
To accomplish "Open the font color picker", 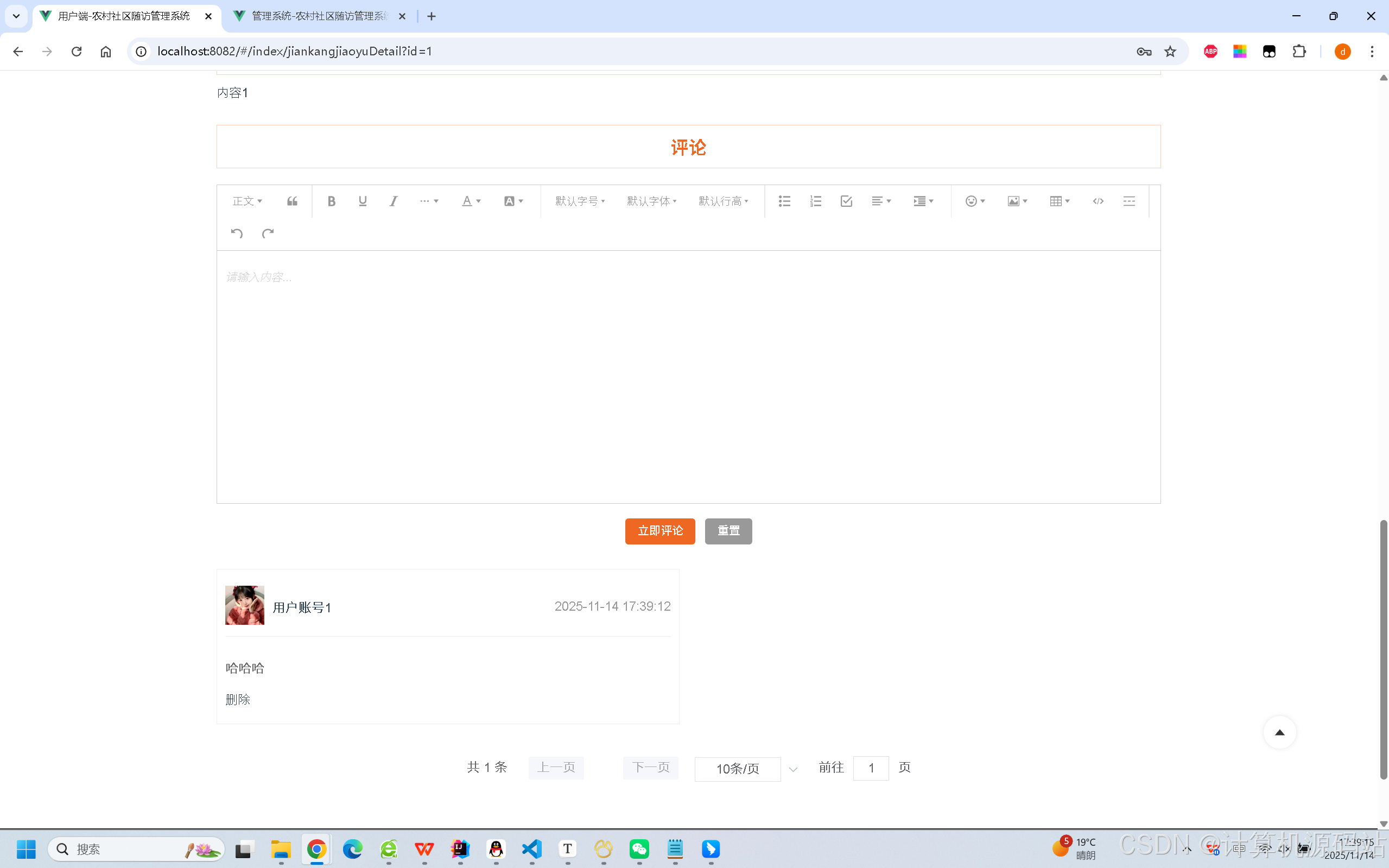I will pyautogui.click(x=471, y=201).
